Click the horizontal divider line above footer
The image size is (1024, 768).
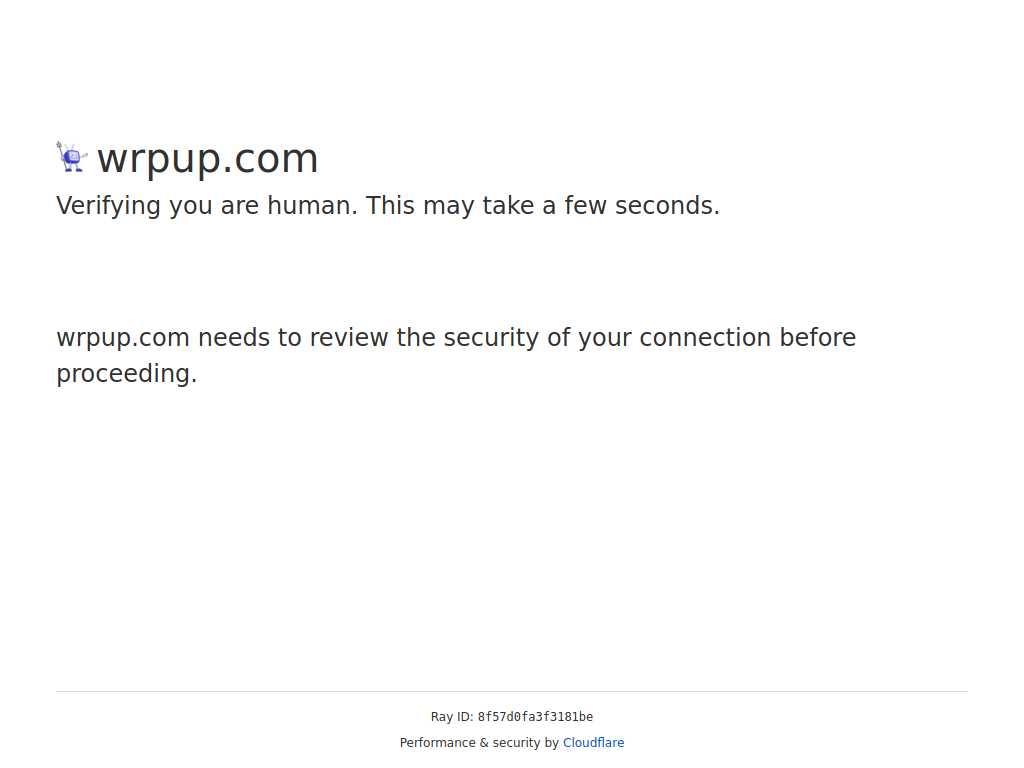point(512,691)
